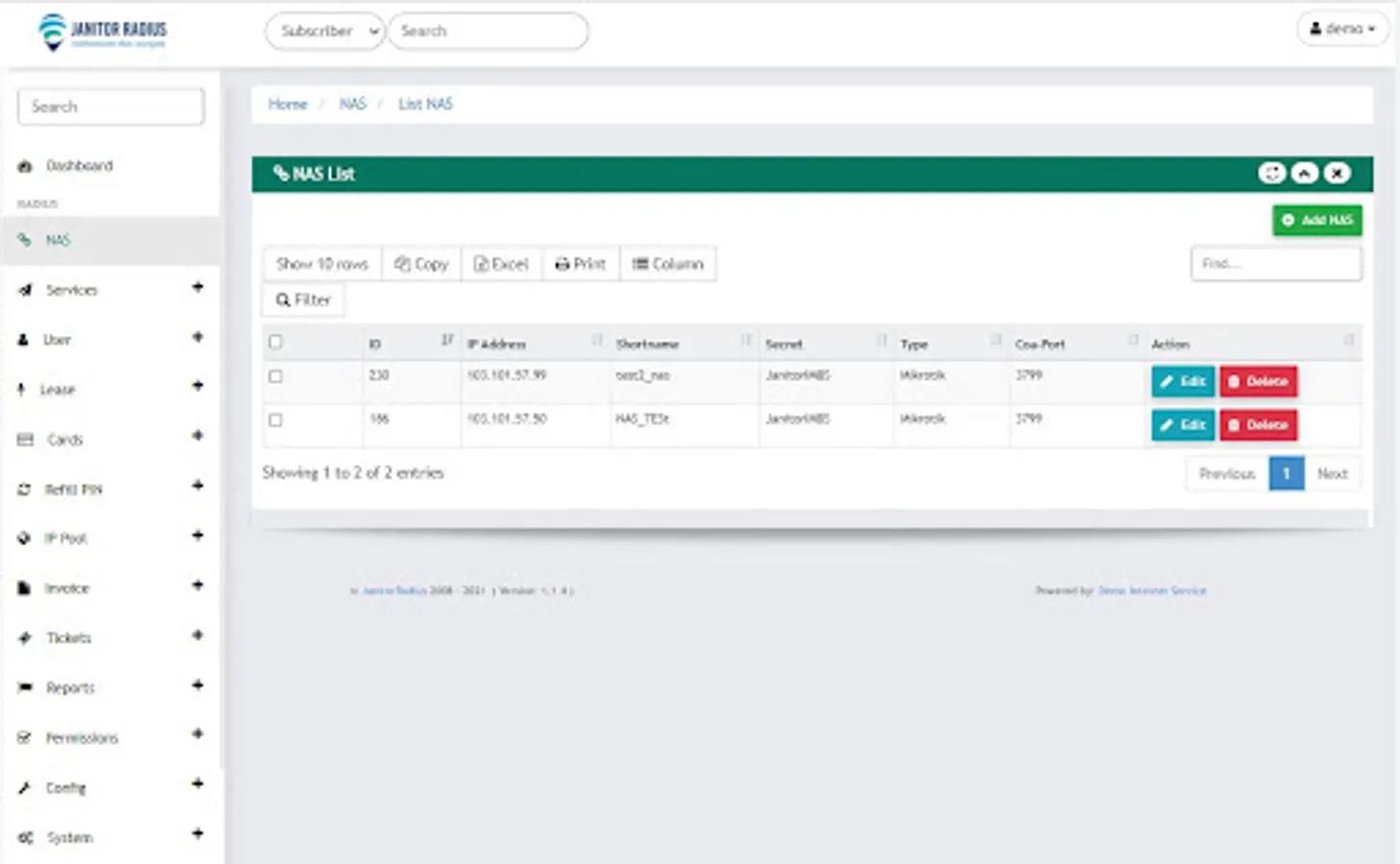Check the checkbox for NAS ID 230

point(276,376)
